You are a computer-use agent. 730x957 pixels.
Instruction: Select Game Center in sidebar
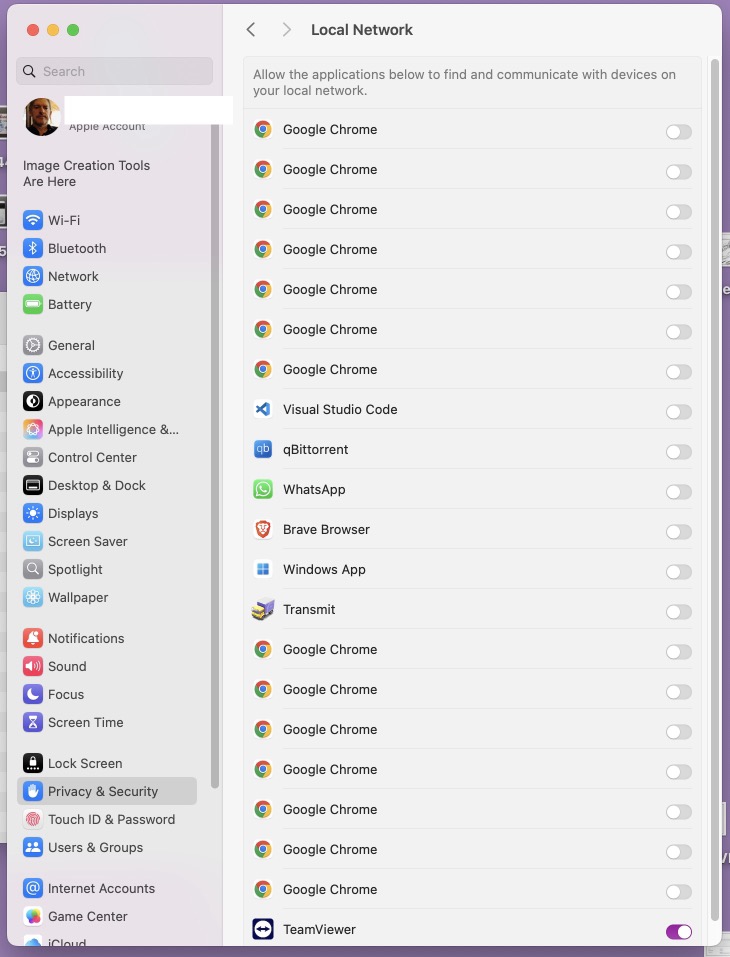(x=107, y=917)
